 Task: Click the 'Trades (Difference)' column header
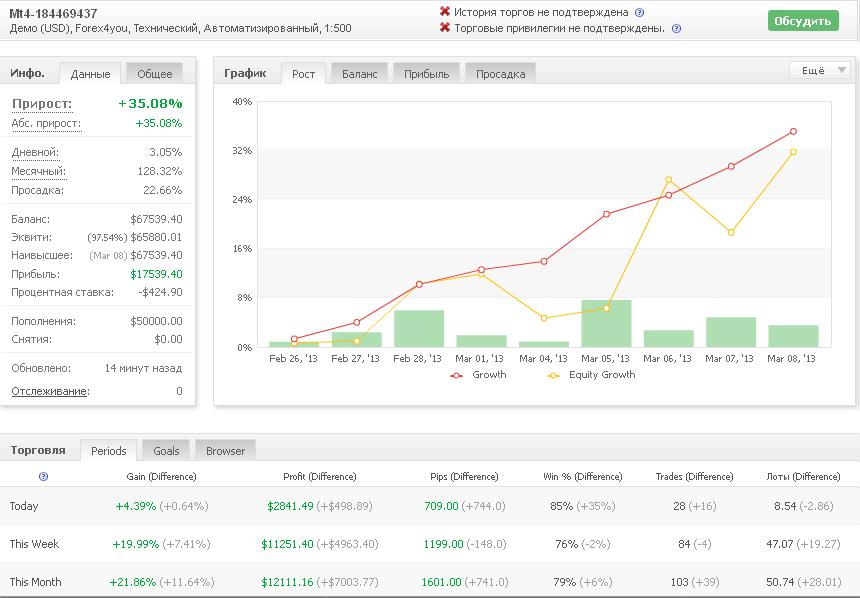point(694,476)
